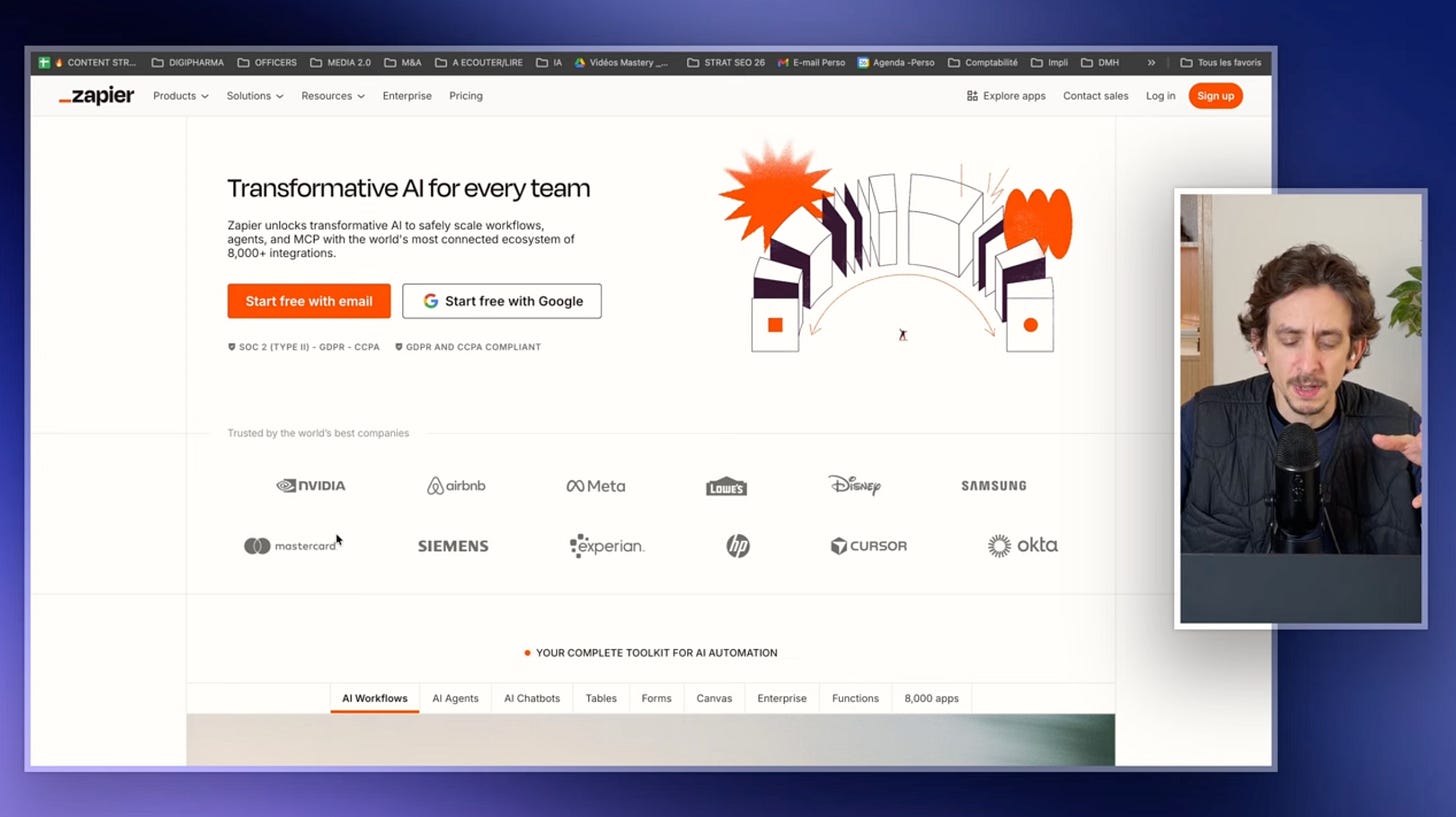Open the Comptabilité bookmark folder

pos(983,62)
